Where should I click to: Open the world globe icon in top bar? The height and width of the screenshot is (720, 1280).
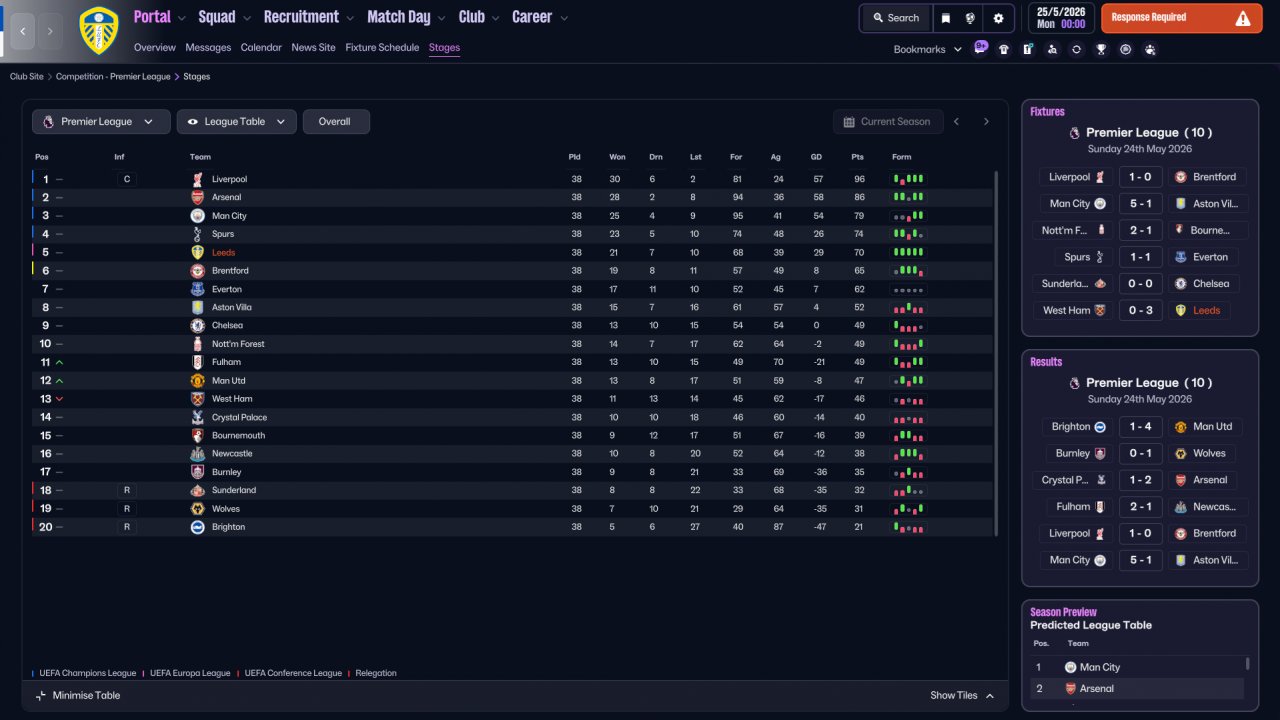tap(970, 18)
